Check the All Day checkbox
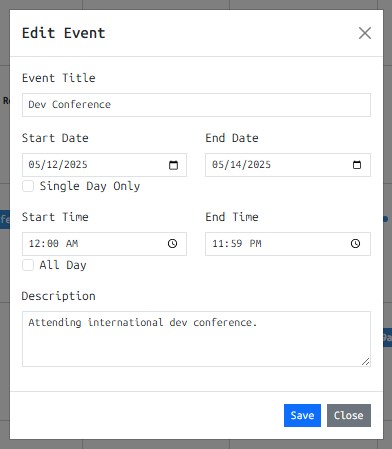Viewport: 392px width, 449px height. tap(28, 265)
